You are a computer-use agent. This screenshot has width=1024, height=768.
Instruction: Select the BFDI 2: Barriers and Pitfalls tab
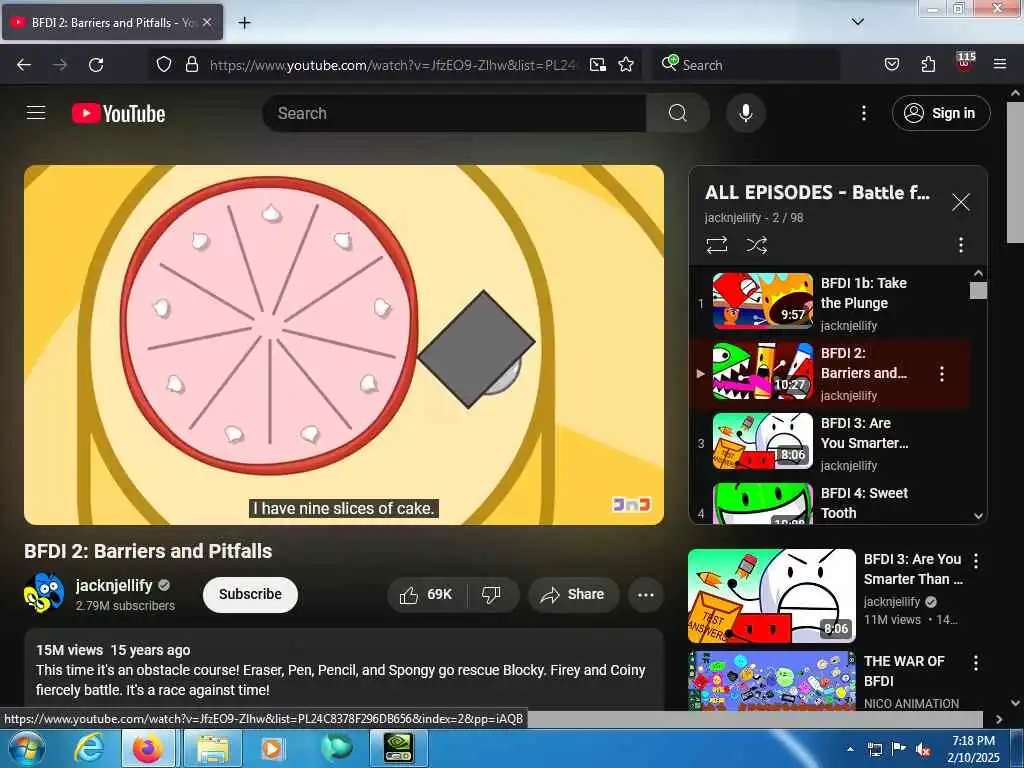(x=112, y=22)
